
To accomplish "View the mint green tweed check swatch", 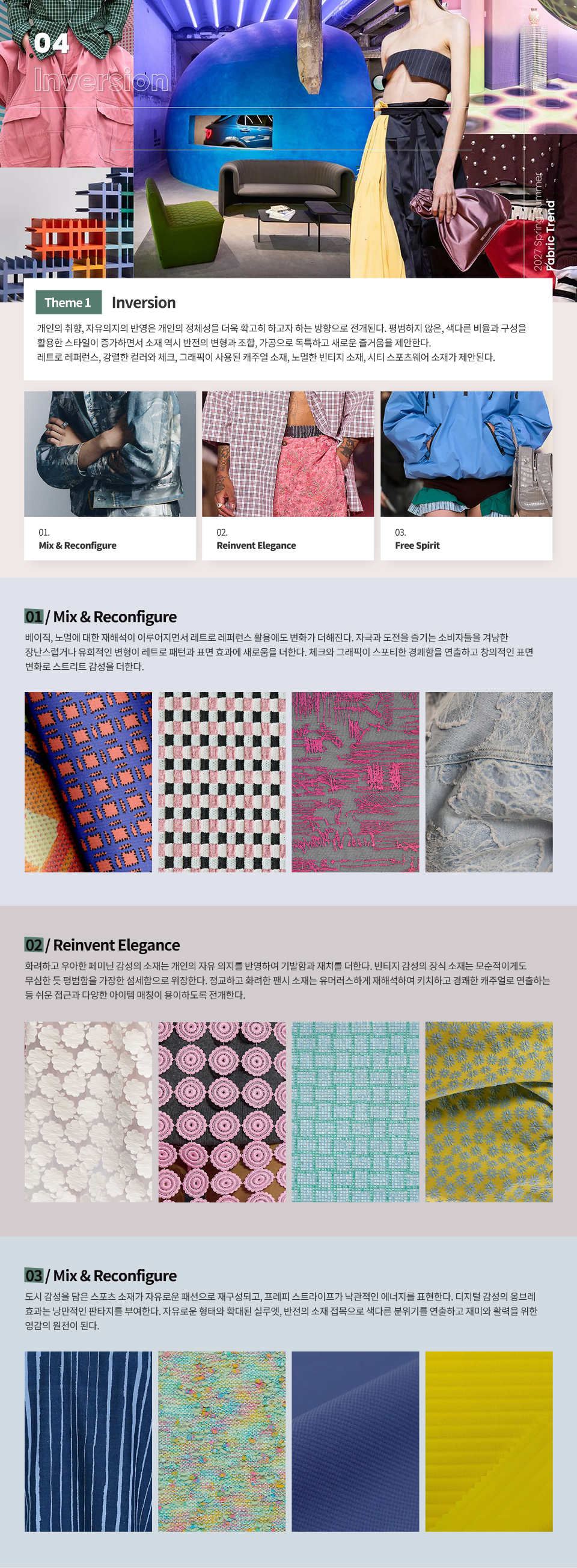I will click(355, 1112).
